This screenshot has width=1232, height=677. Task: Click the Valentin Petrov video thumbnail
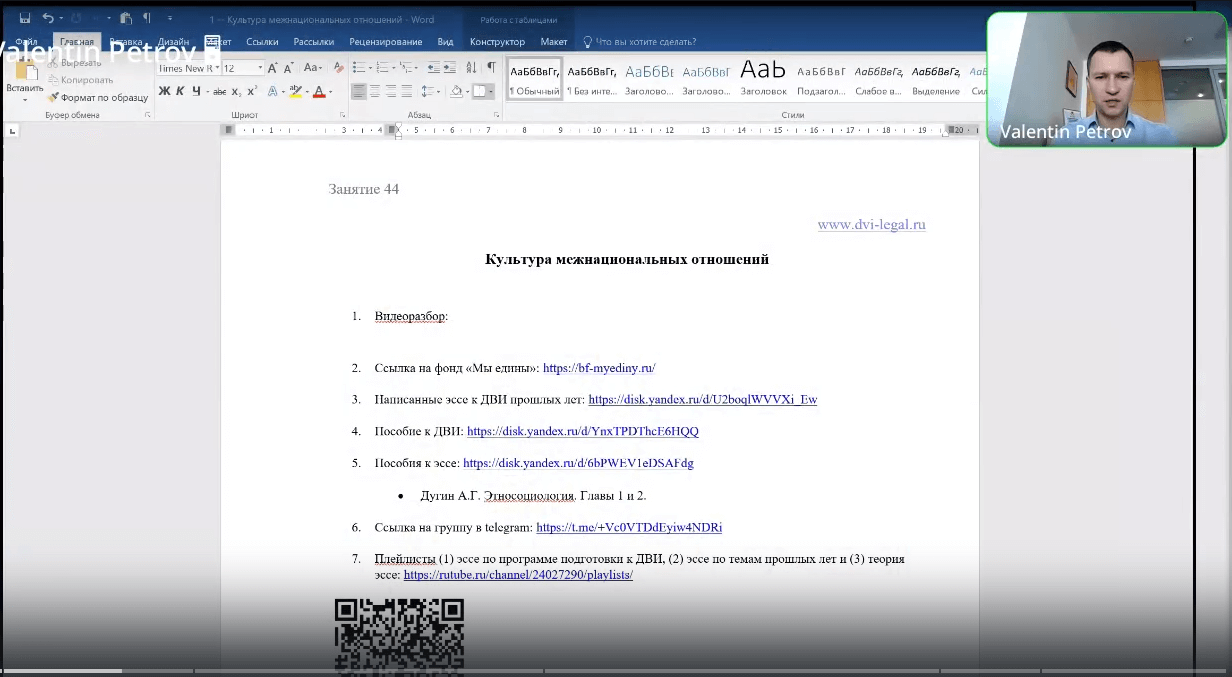tap(1106, 80)
